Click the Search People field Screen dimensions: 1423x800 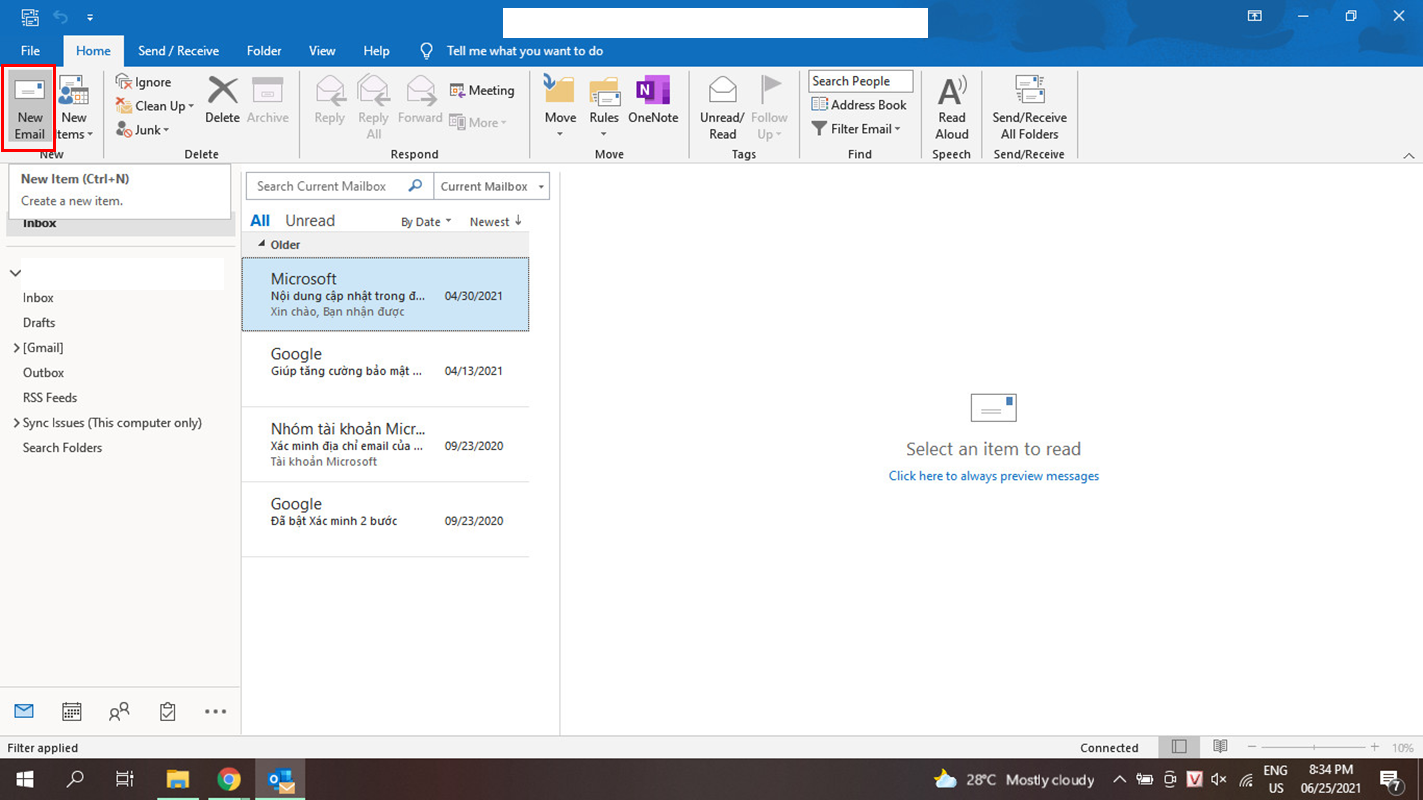coord(860,81)
